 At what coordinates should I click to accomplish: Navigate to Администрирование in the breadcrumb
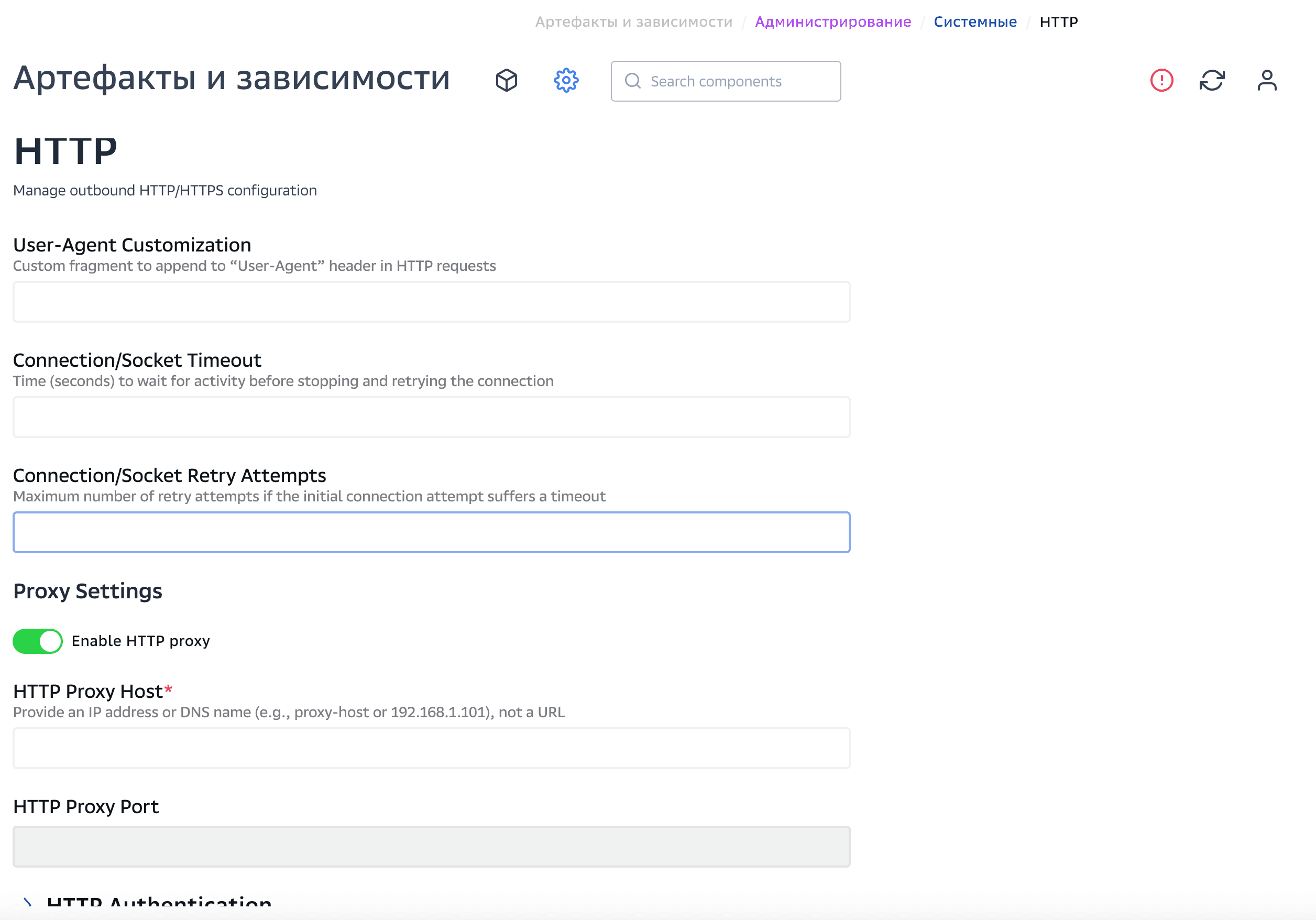[833, 22]
